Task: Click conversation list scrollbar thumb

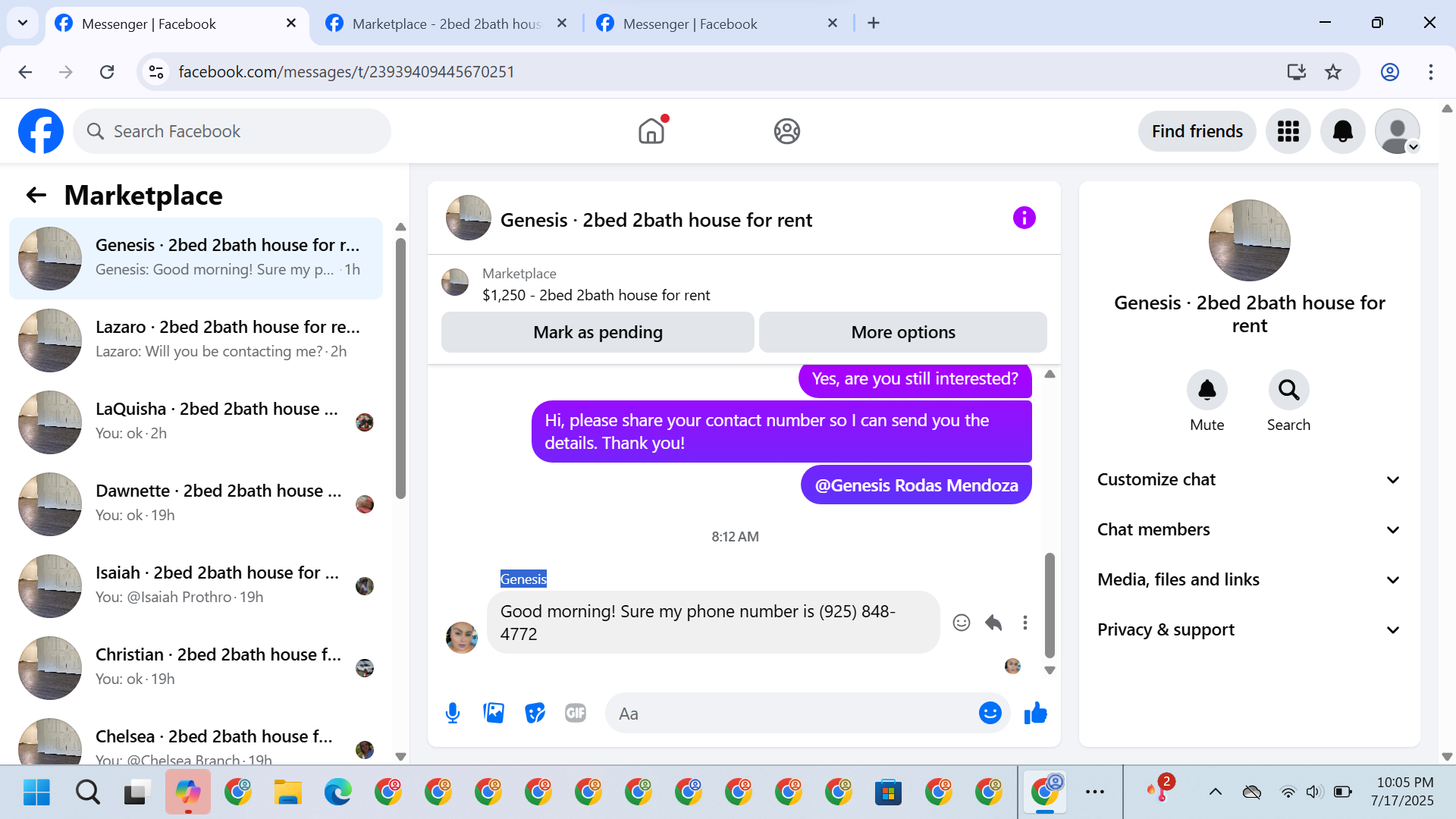Action: (x=400, y=368)
